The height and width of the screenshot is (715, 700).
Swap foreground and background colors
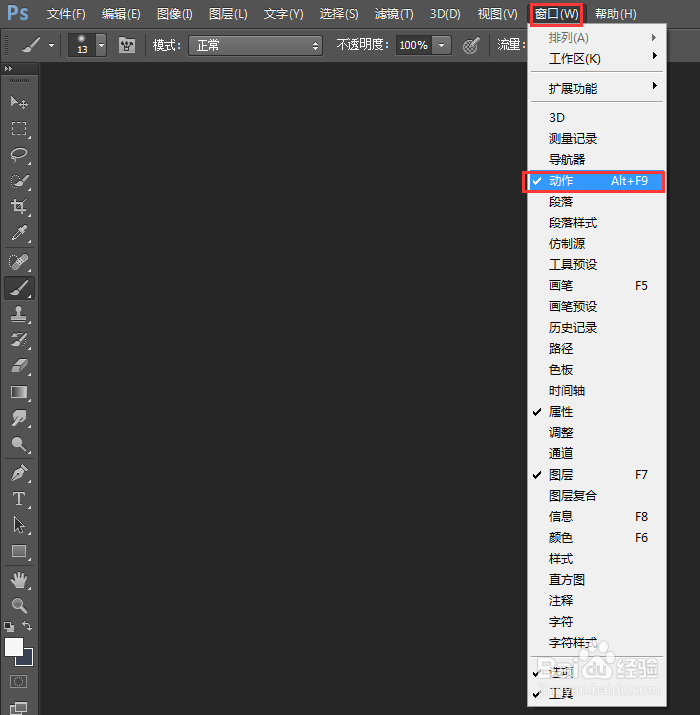27,626
